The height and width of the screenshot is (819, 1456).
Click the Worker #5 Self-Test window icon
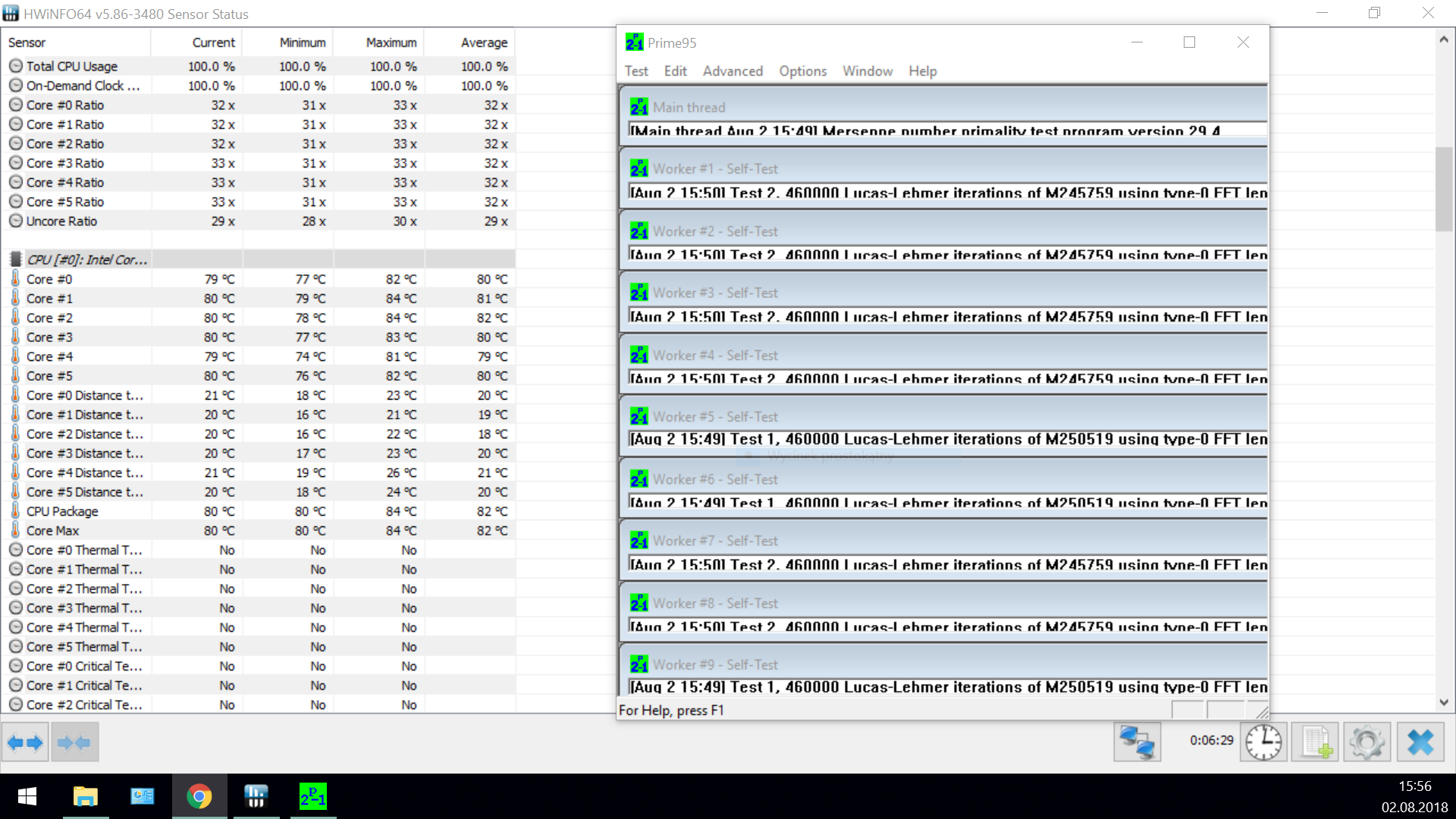[x=639, y=416]
